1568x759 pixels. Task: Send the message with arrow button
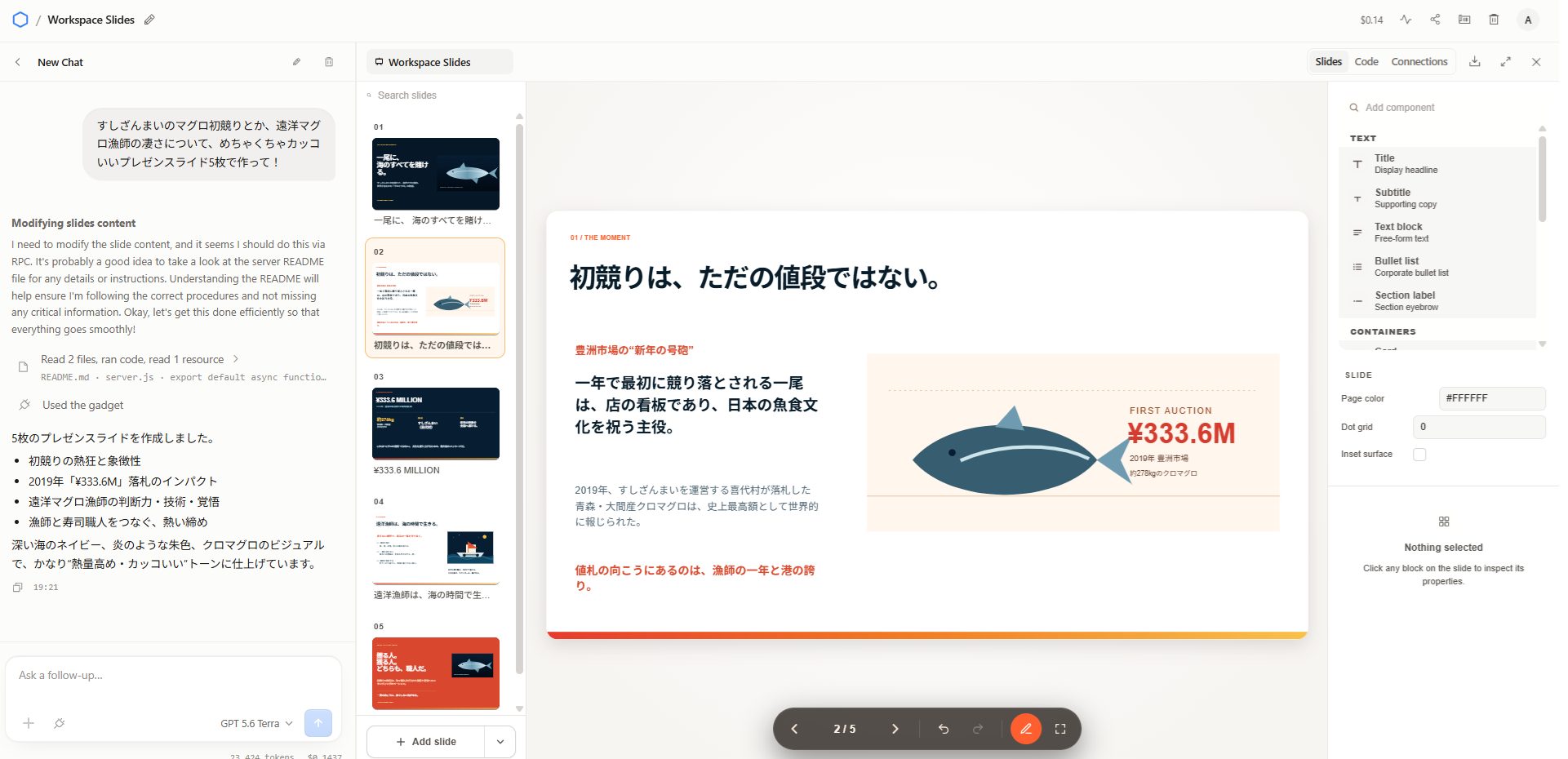[x=318, y=723]
